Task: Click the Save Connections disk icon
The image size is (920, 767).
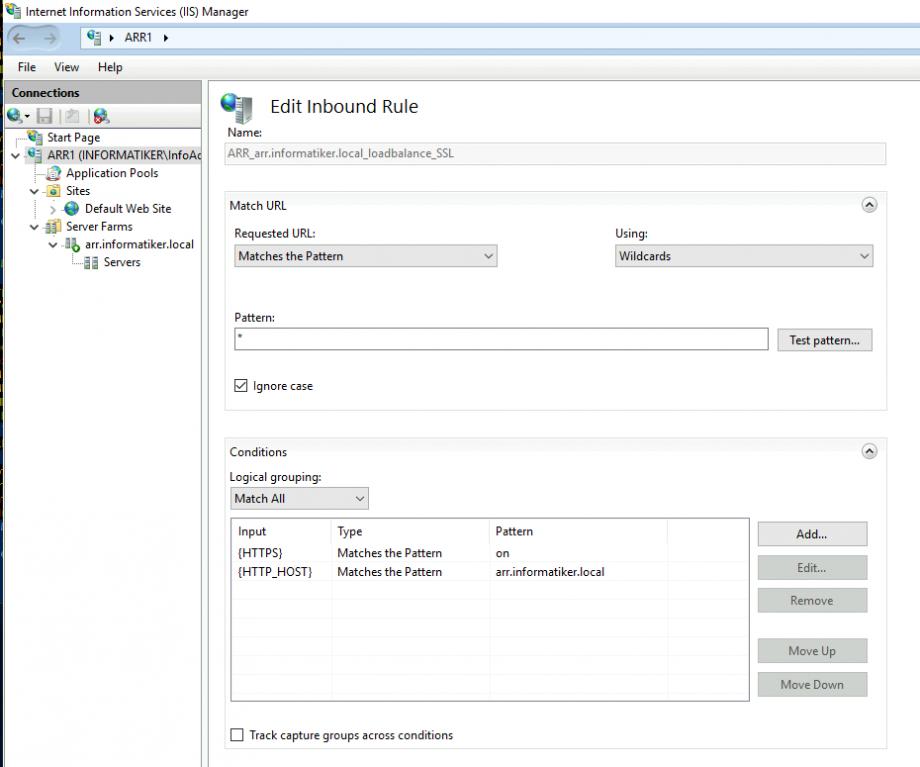Action: (x=44, y=115)
